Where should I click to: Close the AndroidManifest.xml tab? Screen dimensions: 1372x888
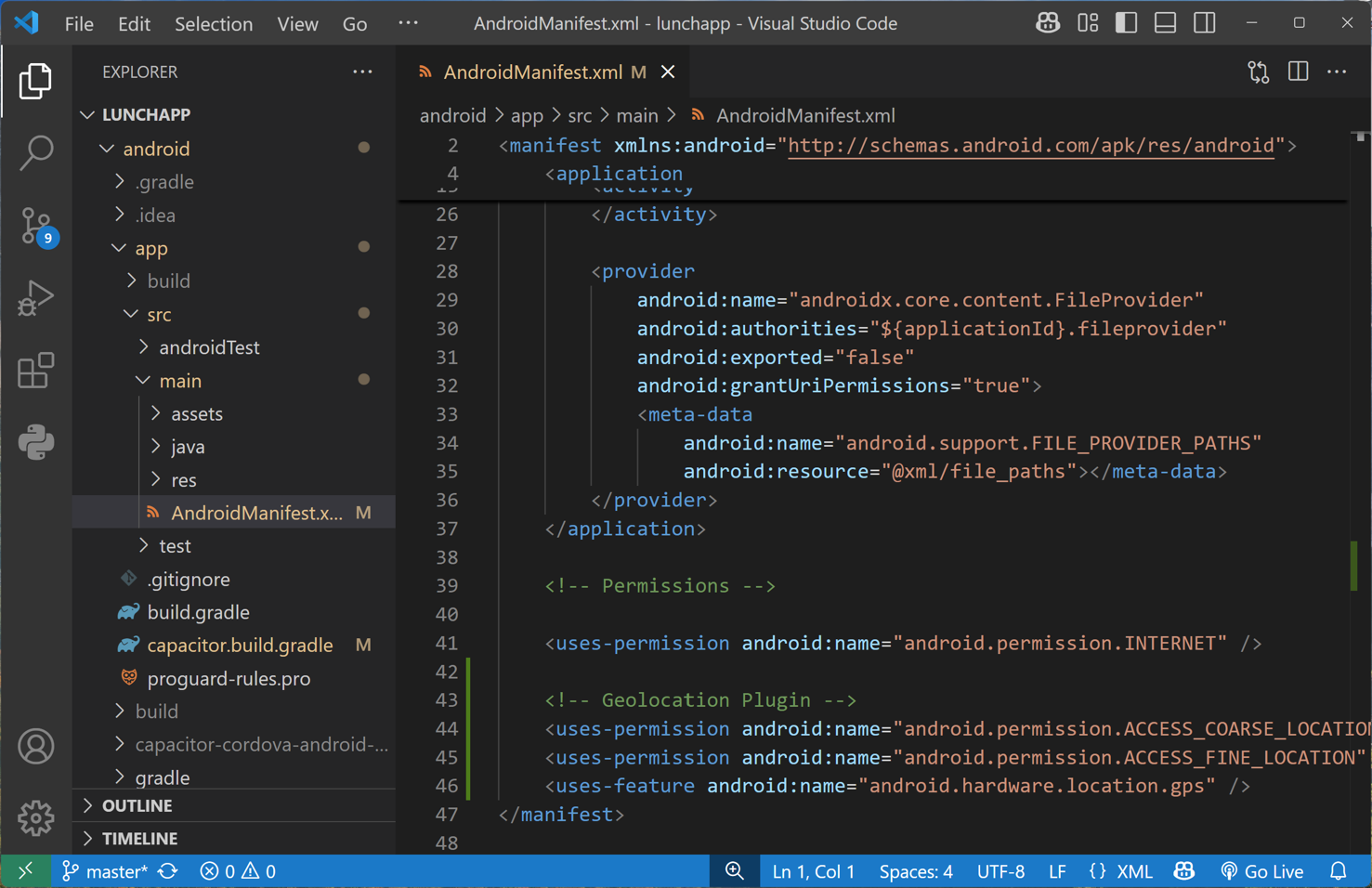tap(668, 72)
